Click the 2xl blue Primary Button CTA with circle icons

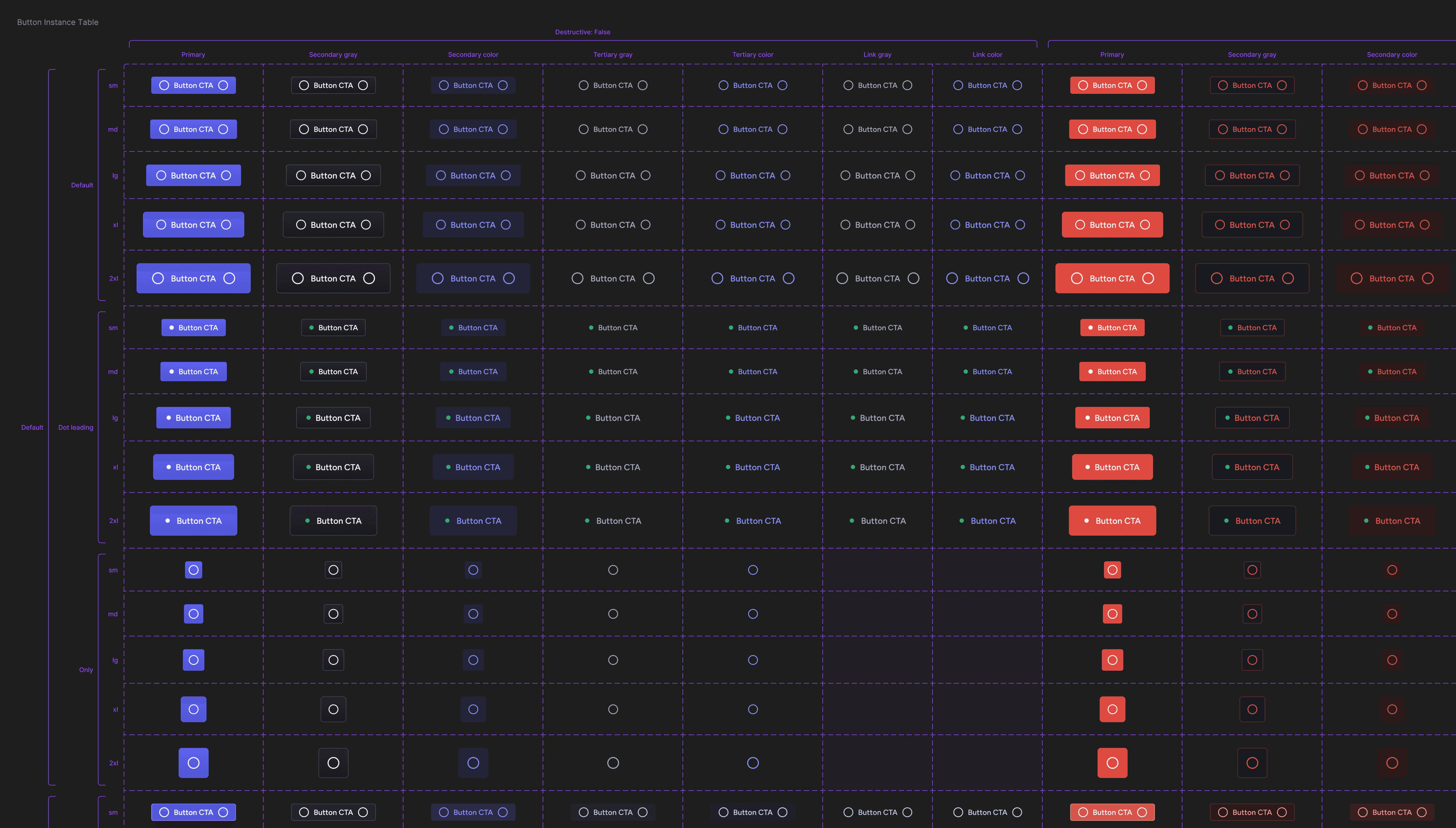193,278
